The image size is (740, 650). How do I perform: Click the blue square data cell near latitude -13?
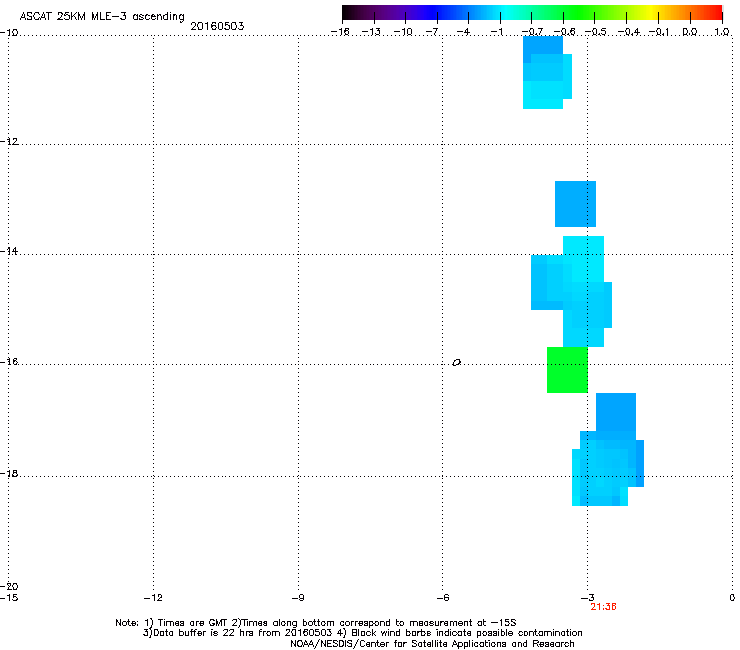coord(575,204)
